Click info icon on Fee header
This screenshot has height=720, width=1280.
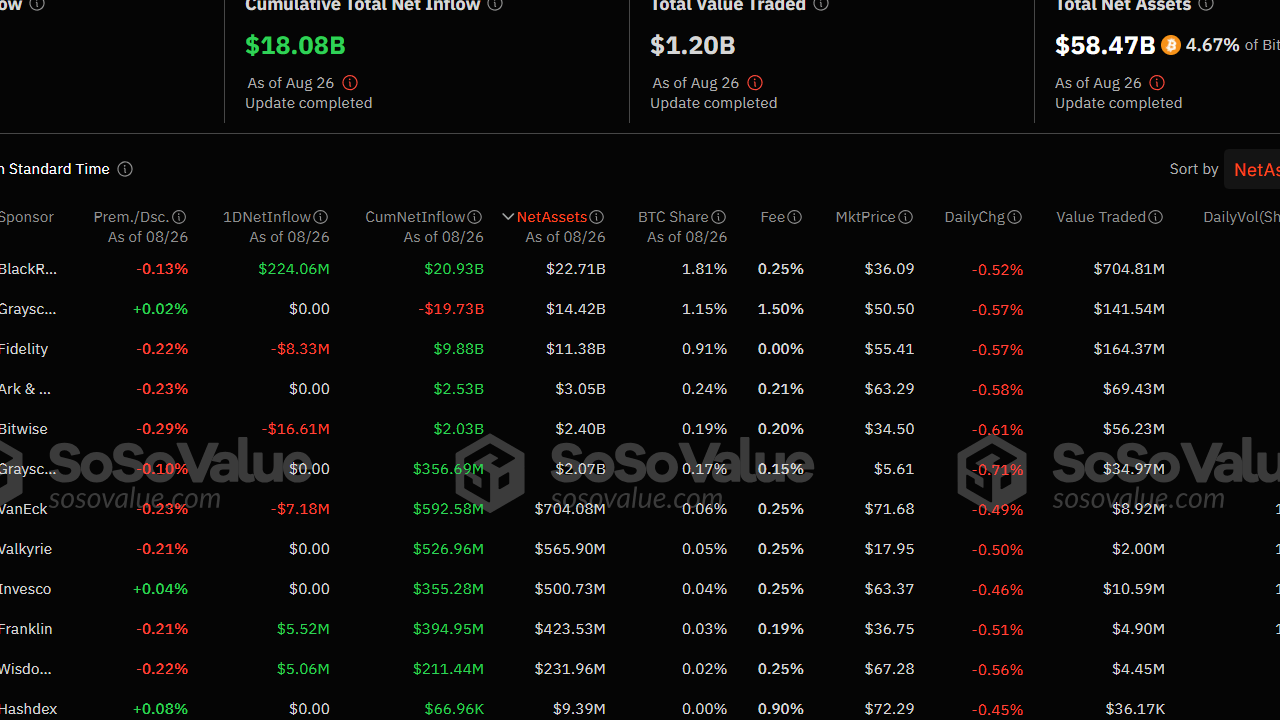pos(795,217)
